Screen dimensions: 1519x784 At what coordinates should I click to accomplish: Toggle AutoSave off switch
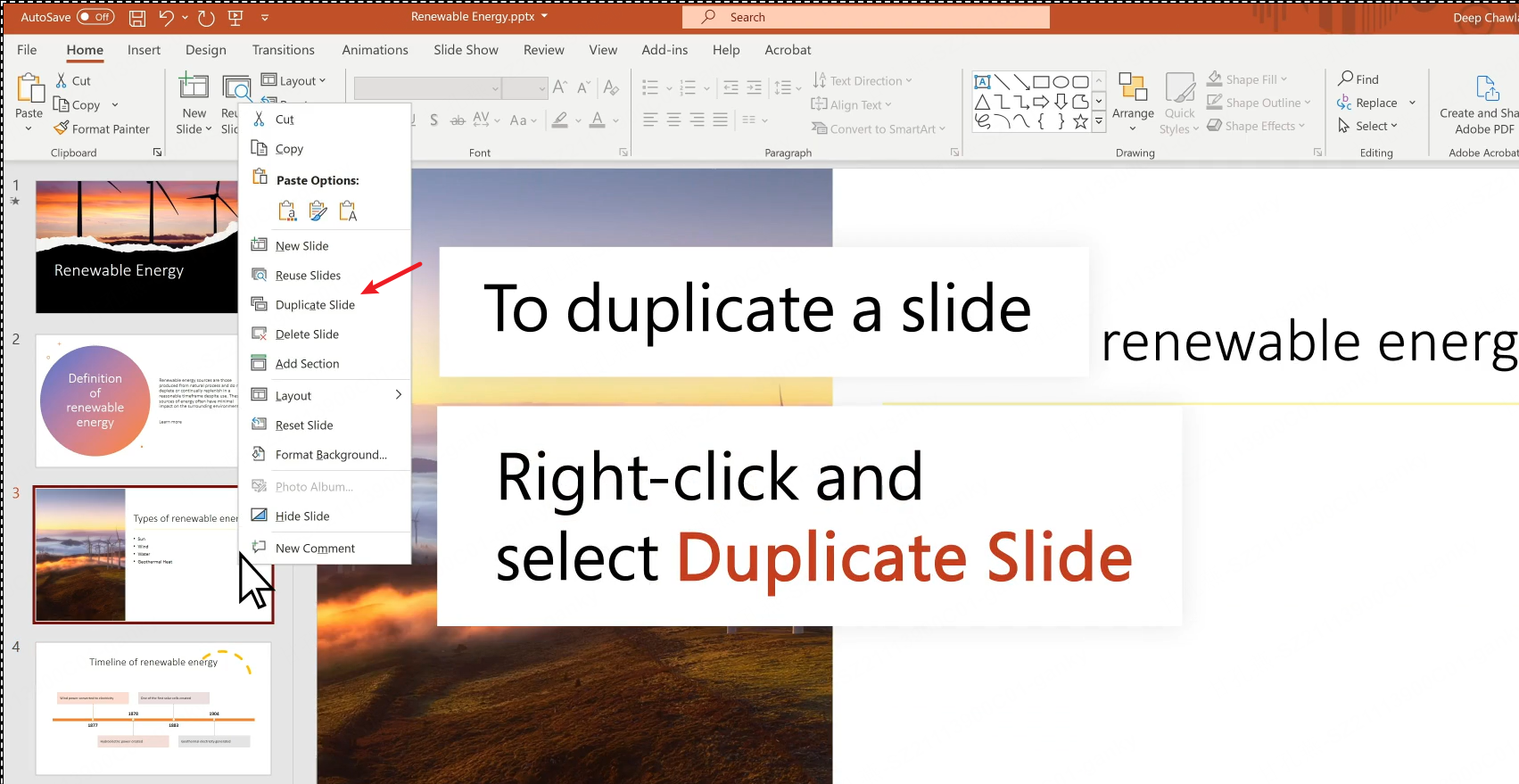click(95, 17)
